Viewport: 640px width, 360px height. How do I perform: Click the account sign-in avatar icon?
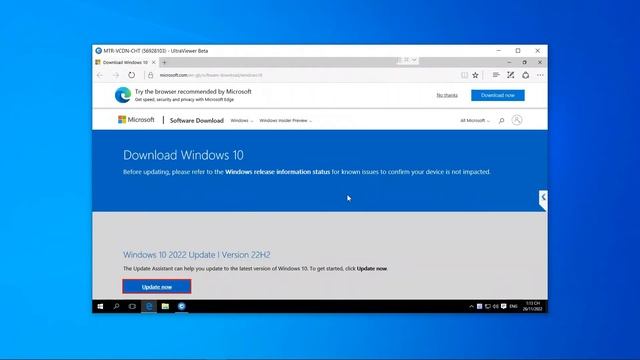pyautogui.click(x=517, y=120)
